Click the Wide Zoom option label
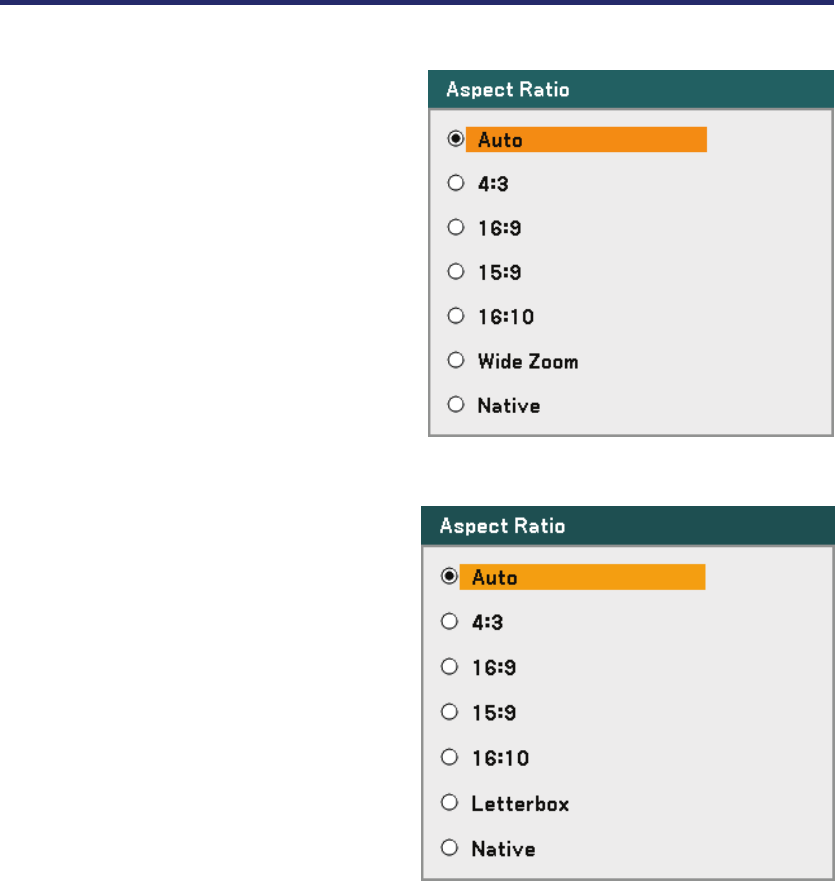The width and height of the screenshot is (835, 881). coord(527,361)
